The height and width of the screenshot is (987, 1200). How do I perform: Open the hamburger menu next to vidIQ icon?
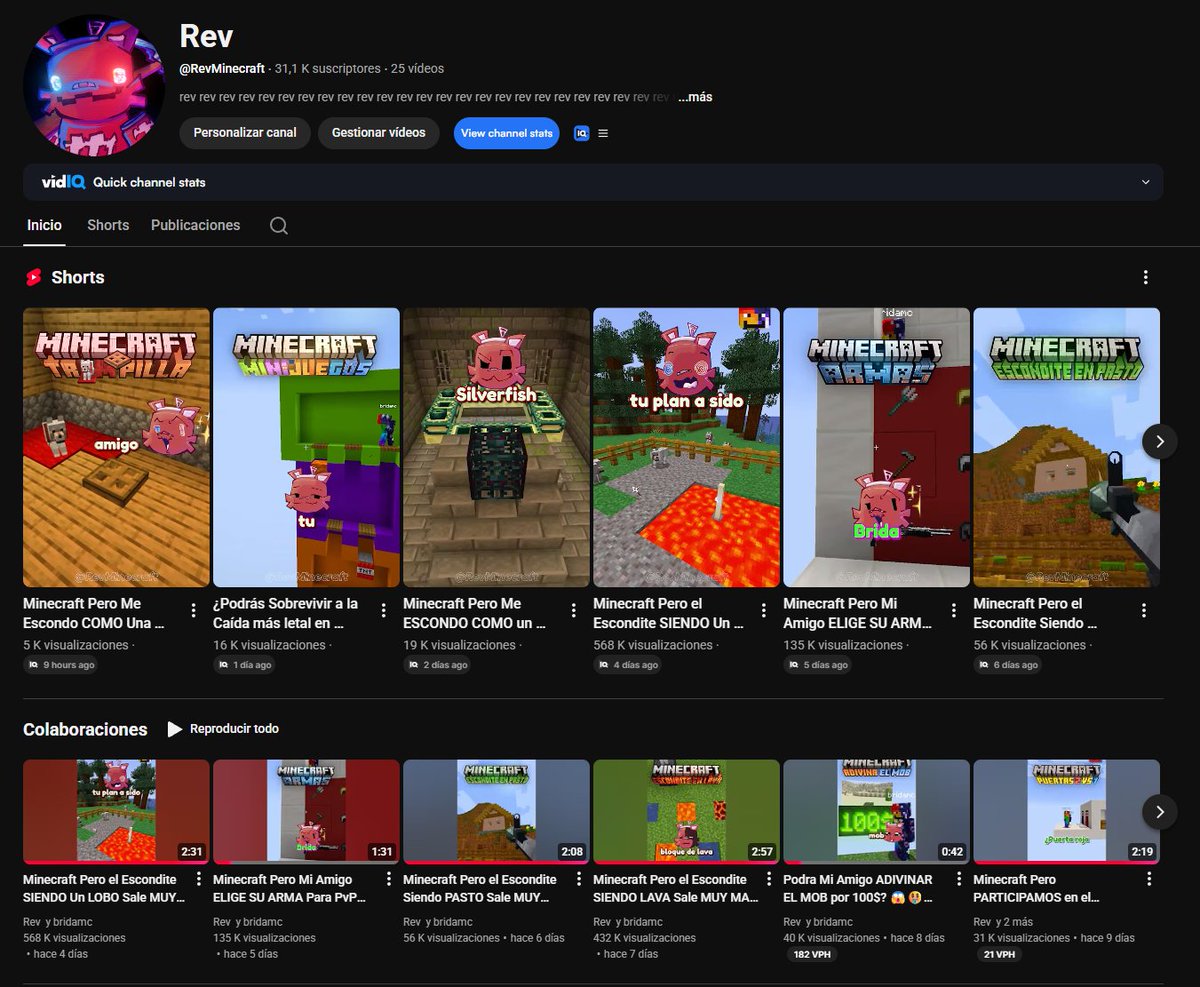(603, 133)
